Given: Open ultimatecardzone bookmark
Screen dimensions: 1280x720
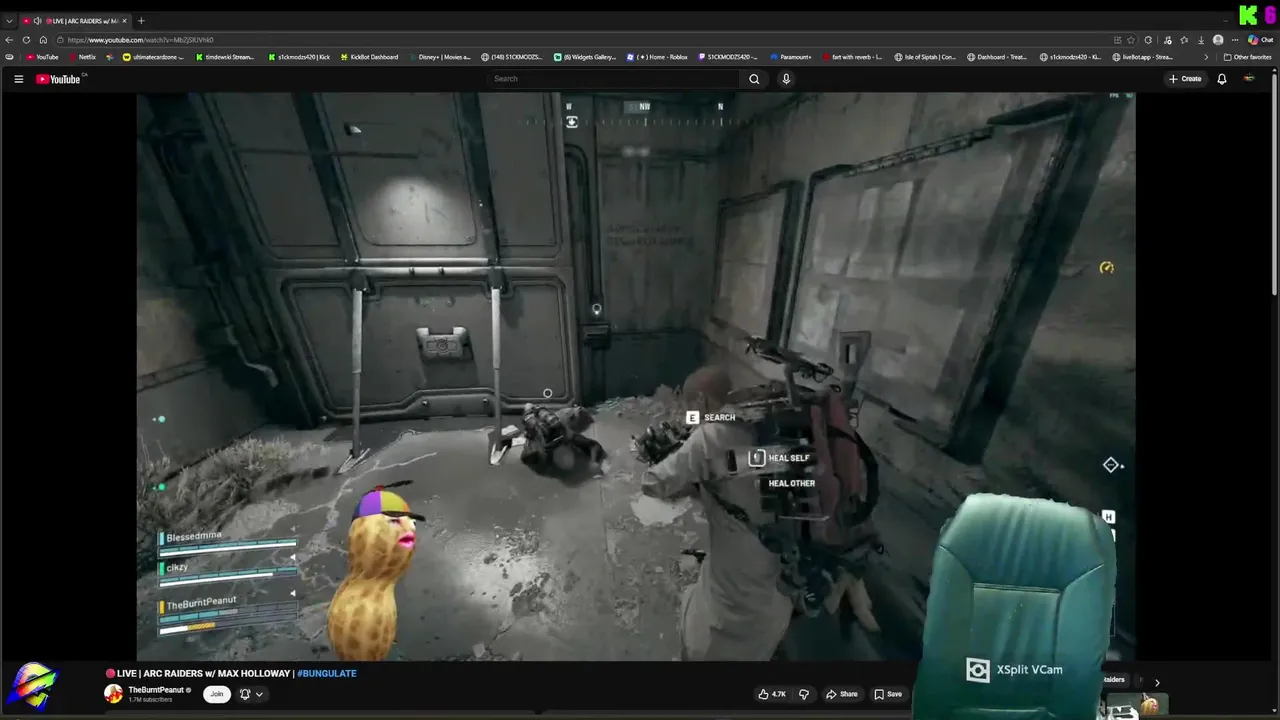Looking at the screenshot, I should click(x=153, y=57).
